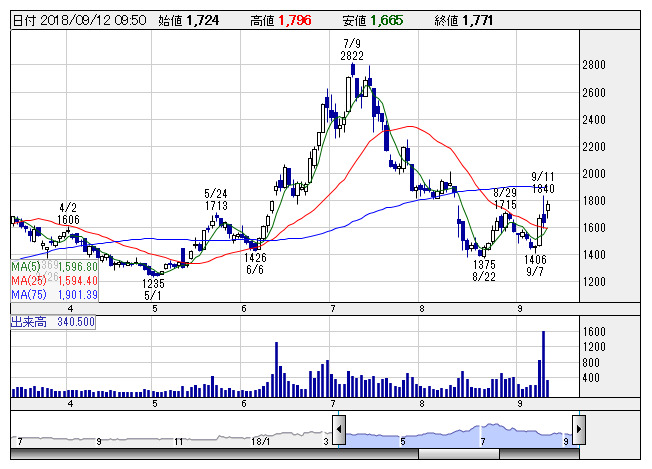652x469 pixels.
Task: Click the left range handle arrow
Action: click(x=339, y=432)
